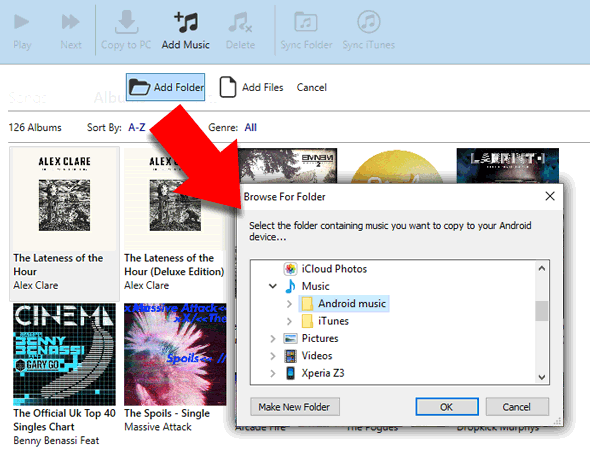Viewport: 590px width, 452px height.
Task: Choose the Add Folder button
Action: pyautogui.click(x=166, y=87)
